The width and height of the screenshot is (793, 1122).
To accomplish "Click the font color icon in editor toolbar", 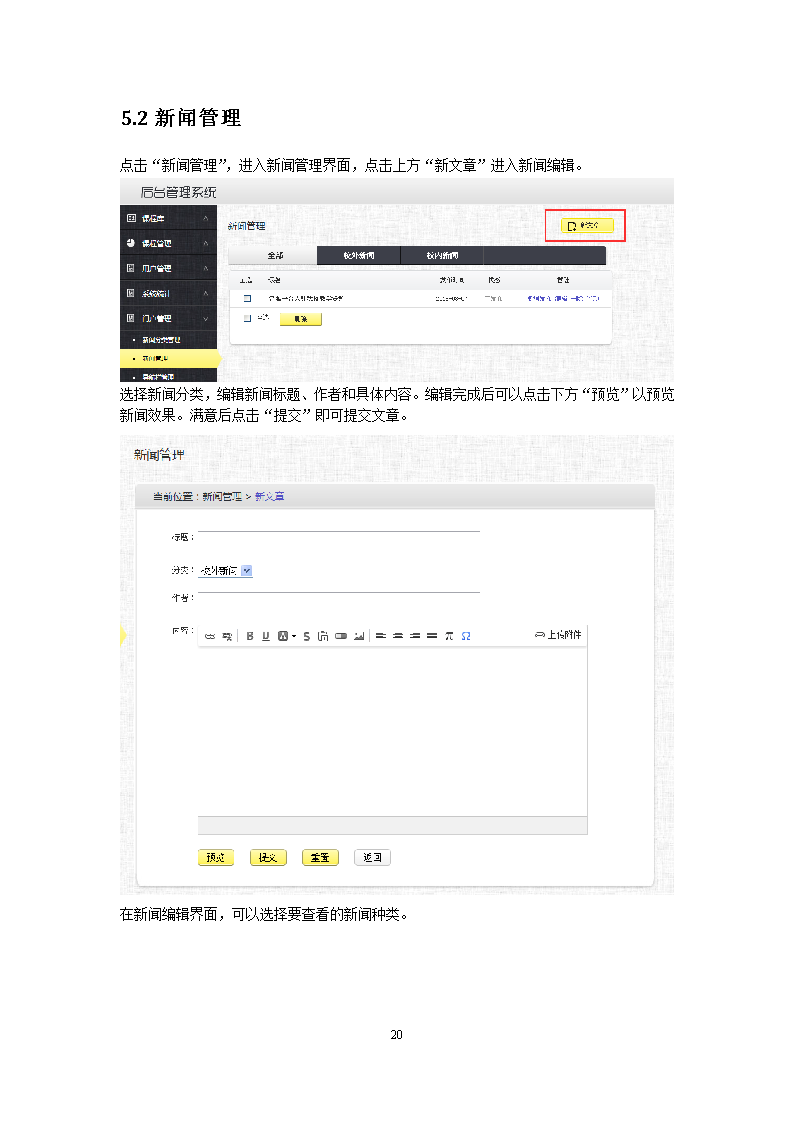I will (283, 636).
